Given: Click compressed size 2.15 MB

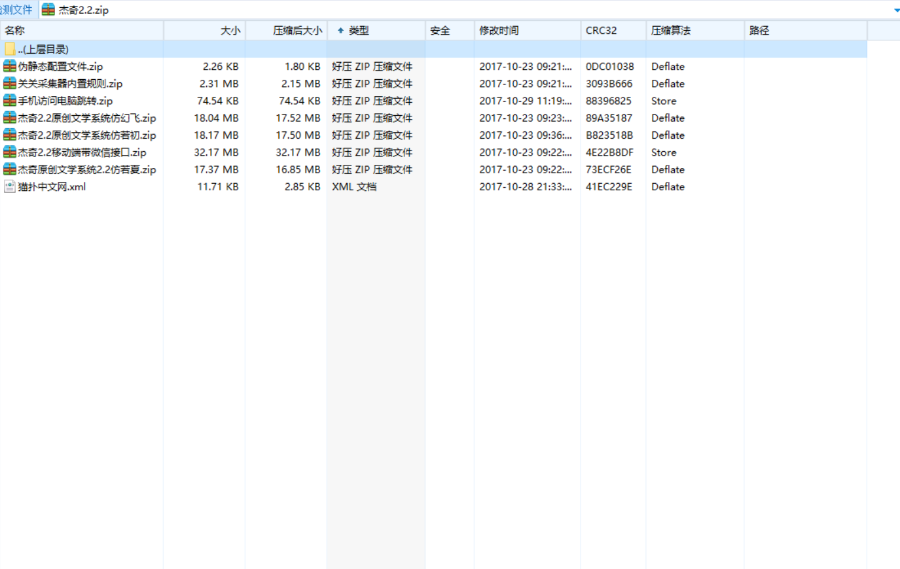Looking at the screenshot, I should click(301, 84).
